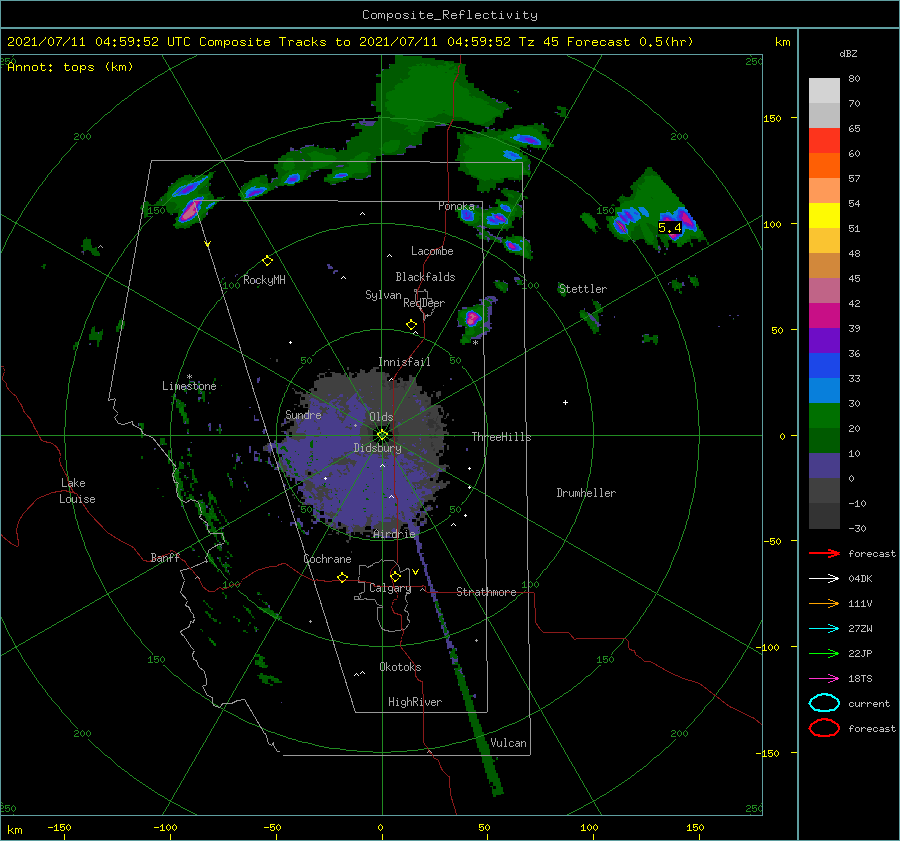
Task: Click the yellow diamond marker above Calgary
Action: 395,576
